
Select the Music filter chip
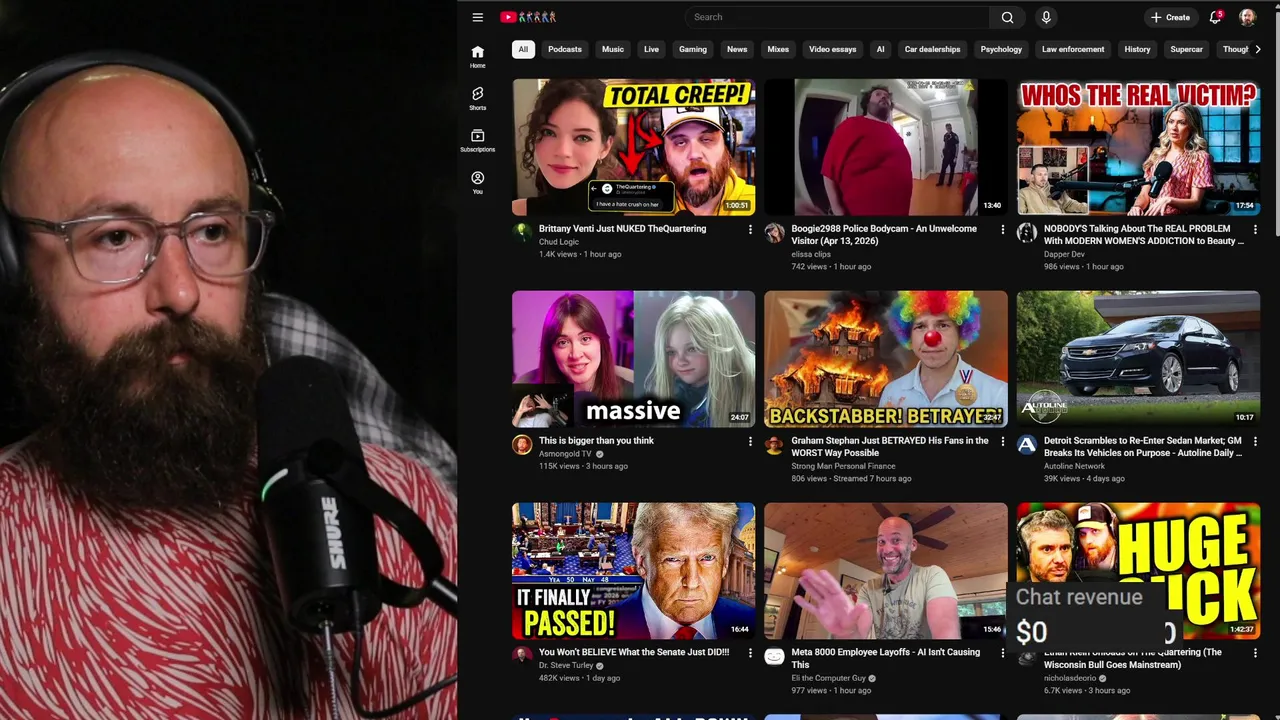click(x=613, y=49)
